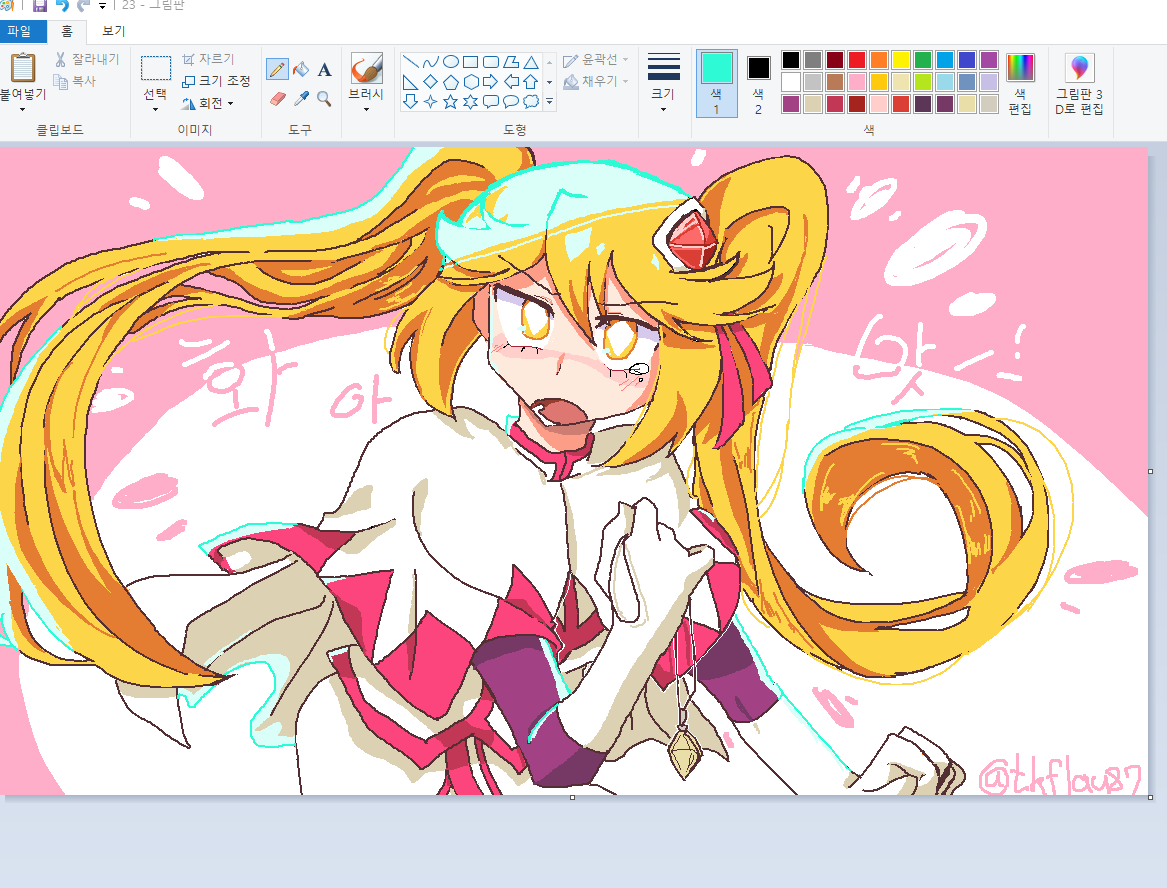Click the Save icon in quick access toolbar

40,5
